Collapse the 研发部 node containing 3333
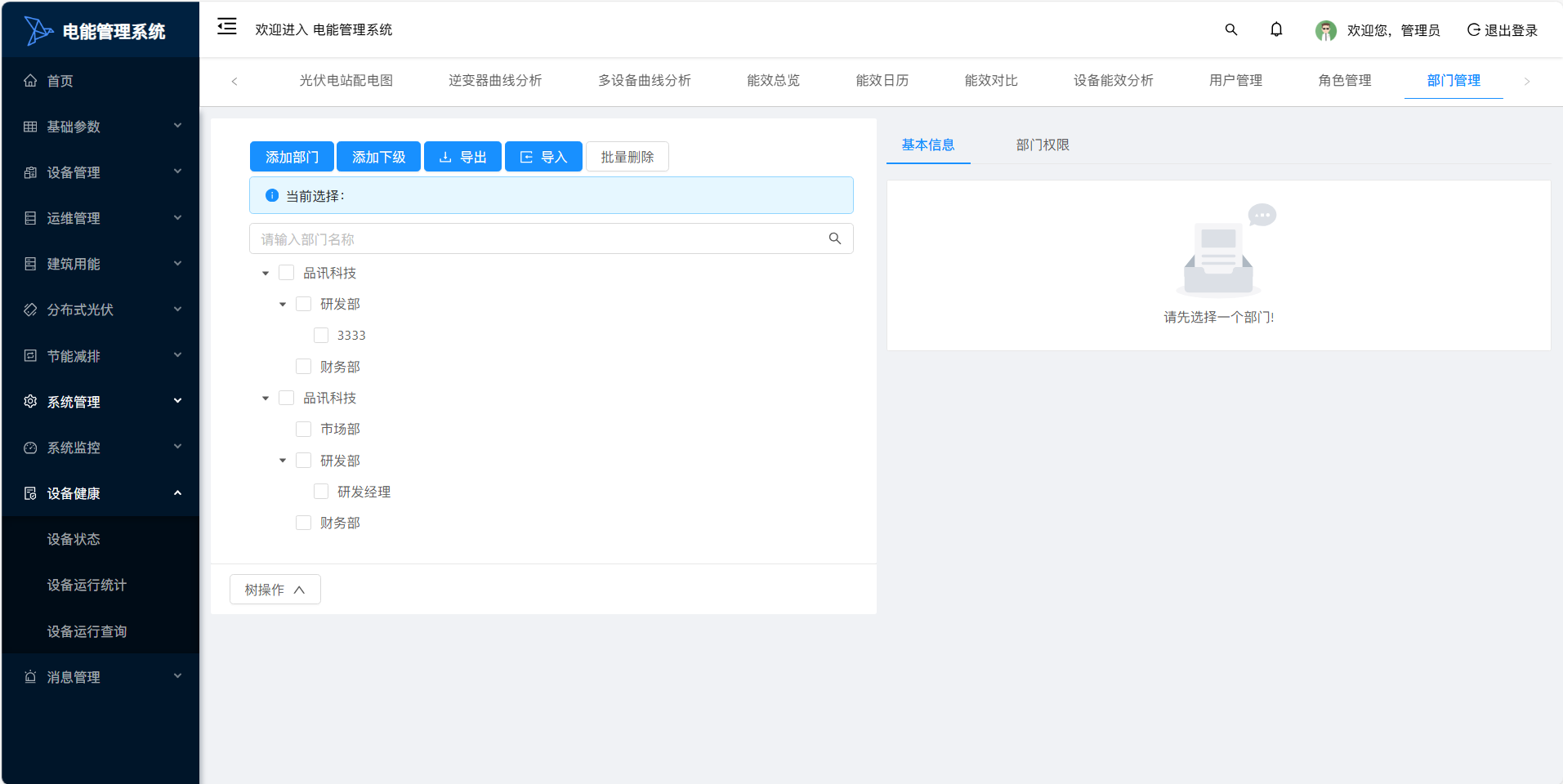 pos(283,304)
